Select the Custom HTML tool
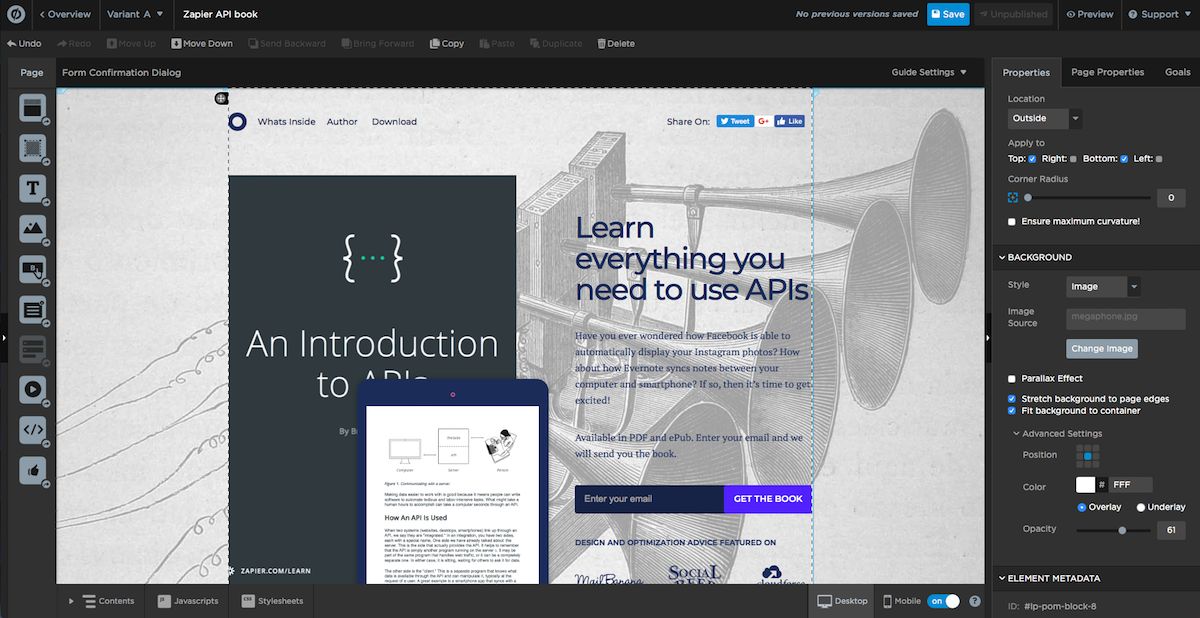Screen dimensions: 1200x618 [32, 429]
